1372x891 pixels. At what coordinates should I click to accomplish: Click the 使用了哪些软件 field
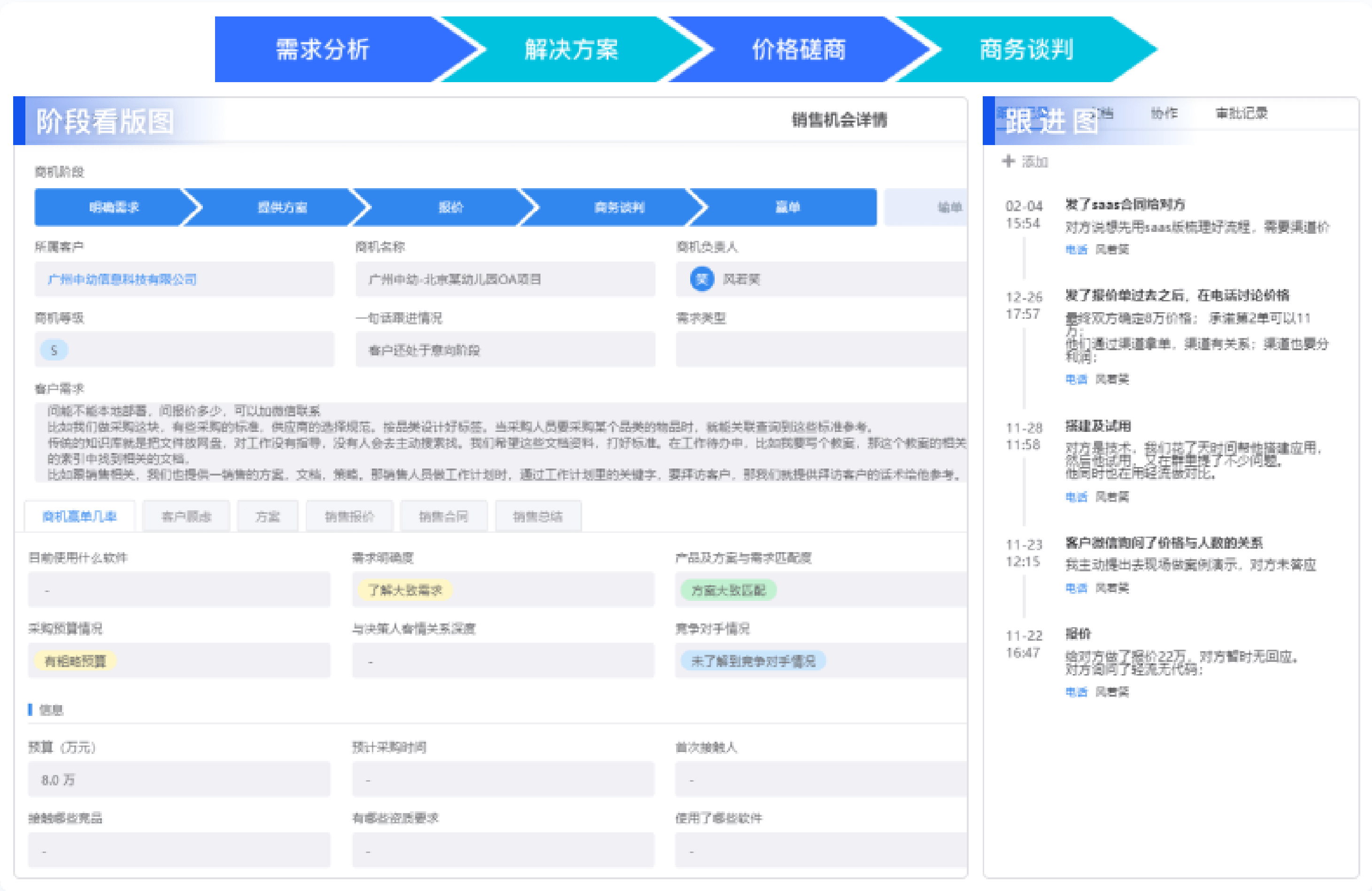[x=822, y=850]
